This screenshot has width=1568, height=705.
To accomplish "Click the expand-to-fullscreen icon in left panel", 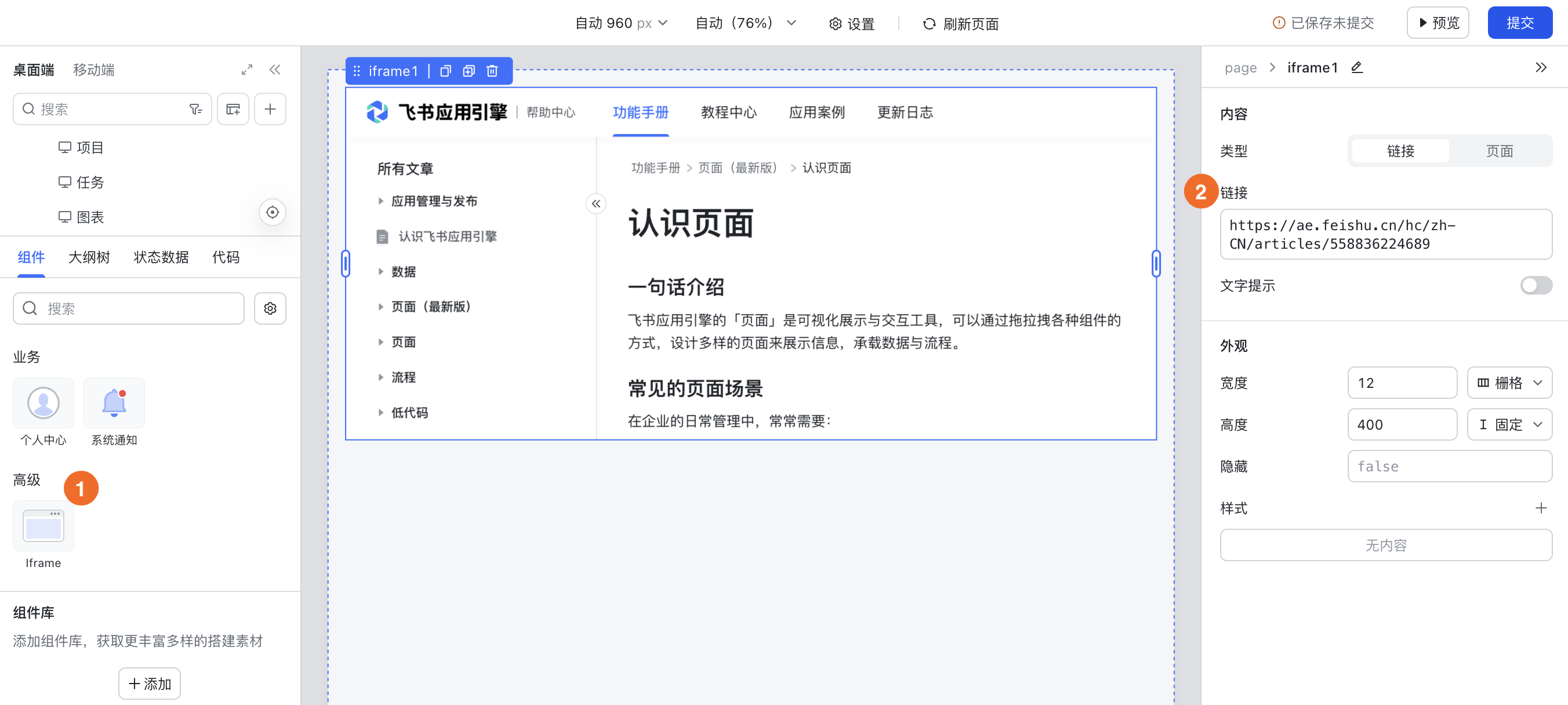I will (246, 70).
